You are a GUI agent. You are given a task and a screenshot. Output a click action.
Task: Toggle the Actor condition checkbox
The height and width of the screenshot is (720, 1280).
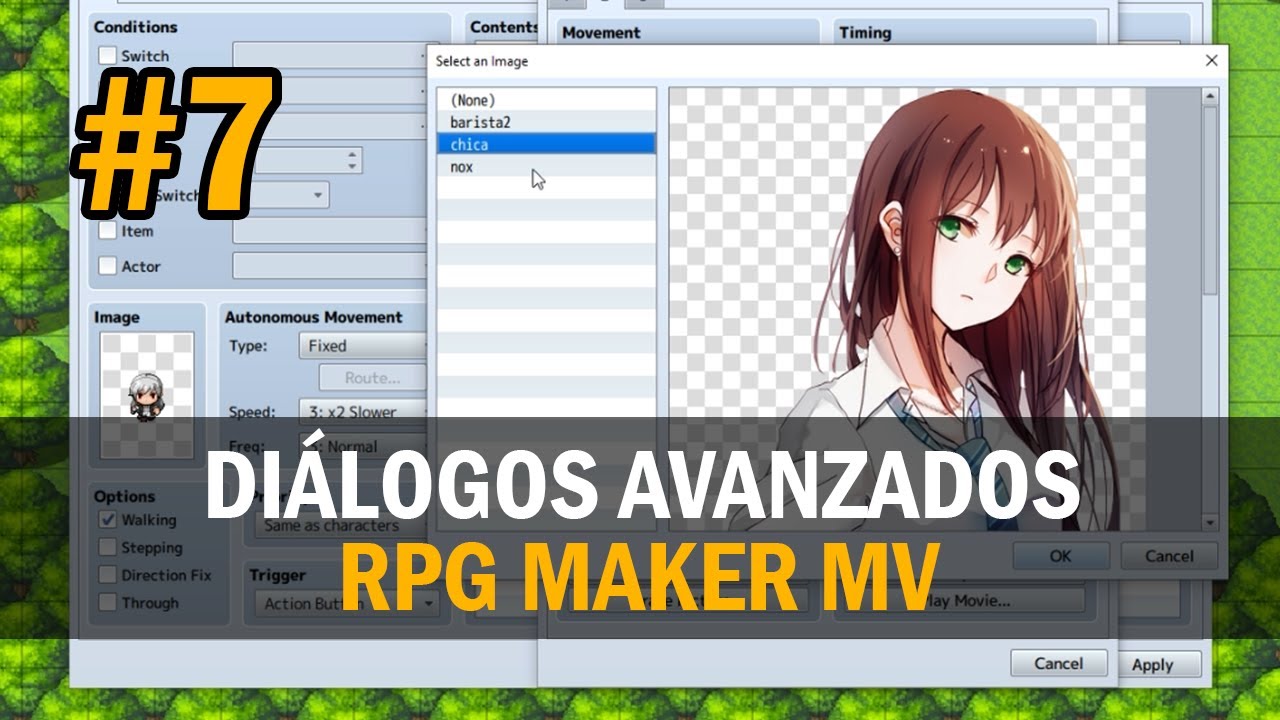(107, 266)
